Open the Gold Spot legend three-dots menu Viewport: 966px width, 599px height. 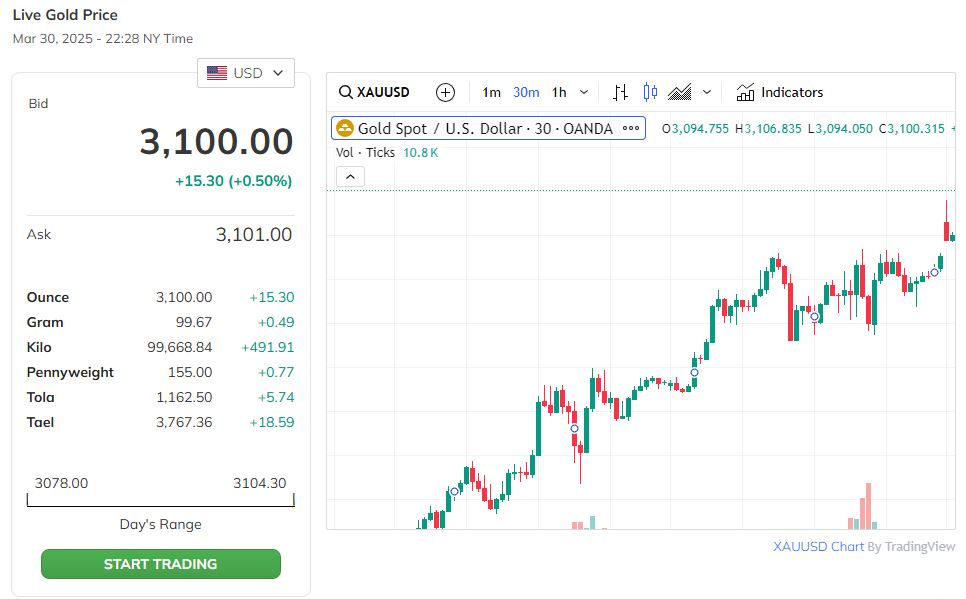tap(631, 128)
